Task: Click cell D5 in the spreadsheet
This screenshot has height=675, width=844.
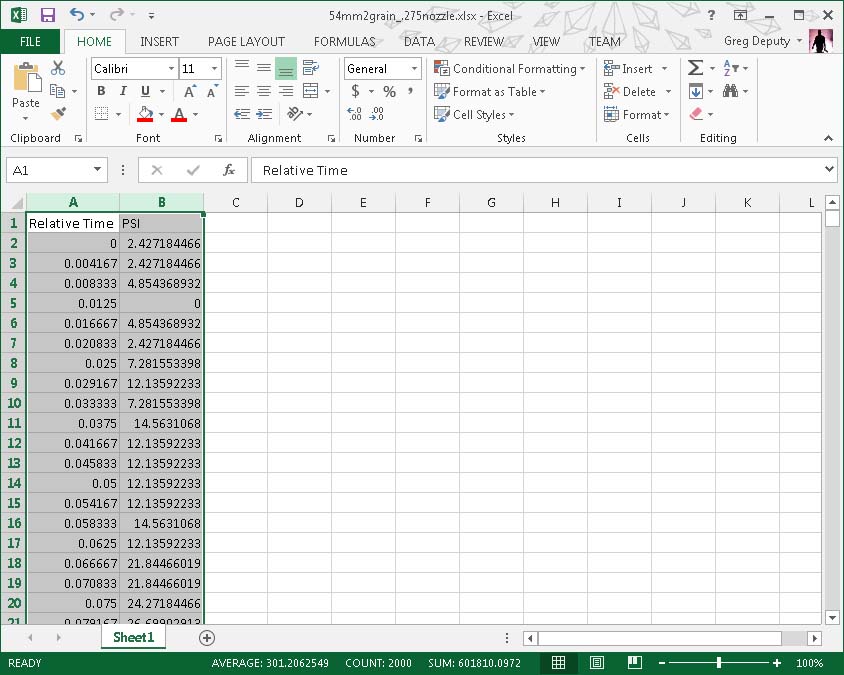Action: click(299, 303)
